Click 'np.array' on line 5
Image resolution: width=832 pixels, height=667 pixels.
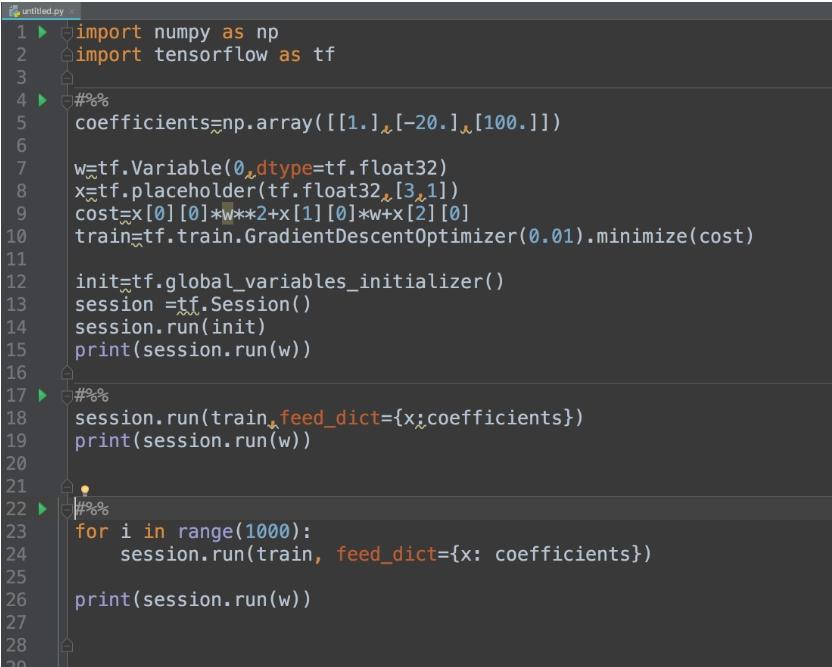pos(267,123)
